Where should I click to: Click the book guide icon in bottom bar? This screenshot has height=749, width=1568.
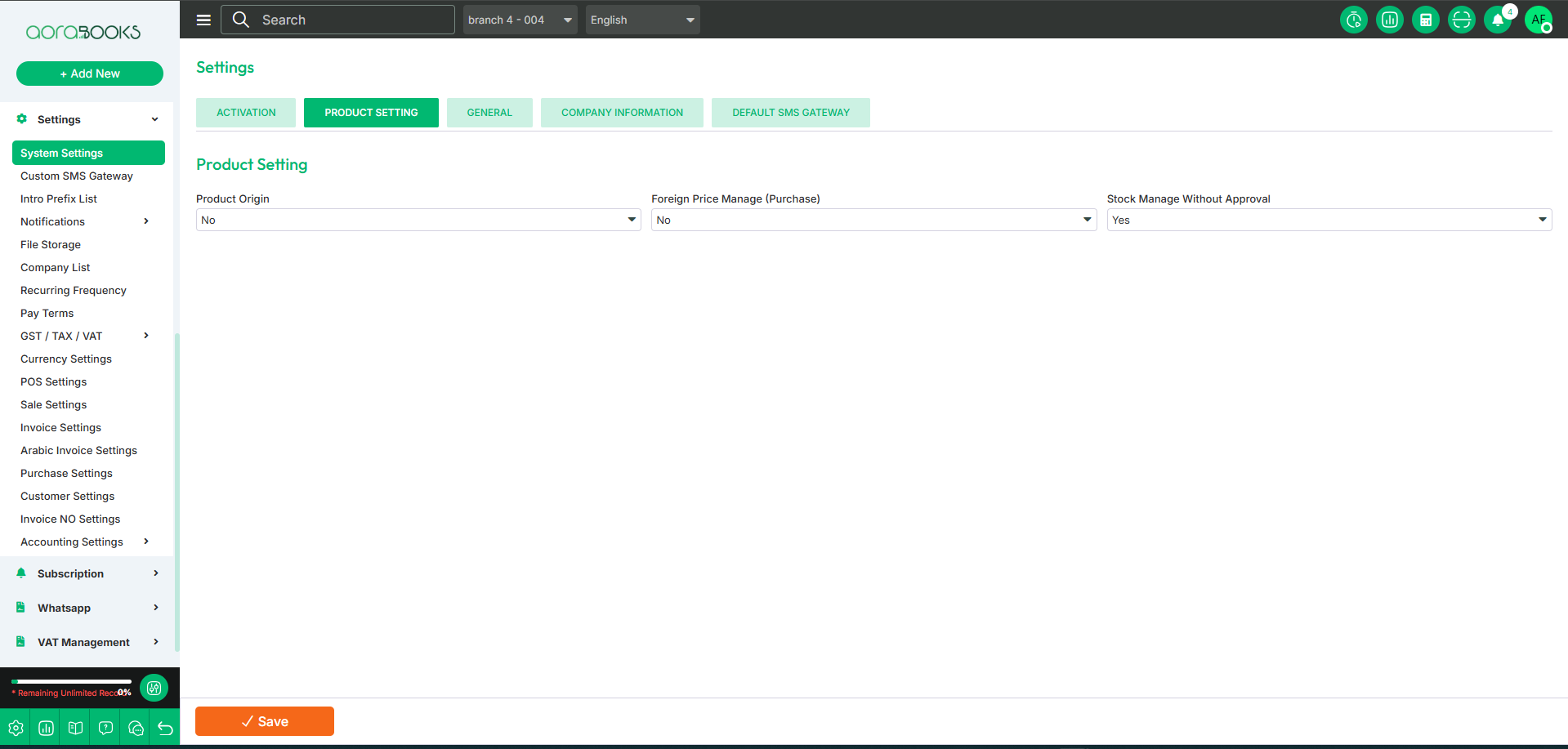point(75,728)
